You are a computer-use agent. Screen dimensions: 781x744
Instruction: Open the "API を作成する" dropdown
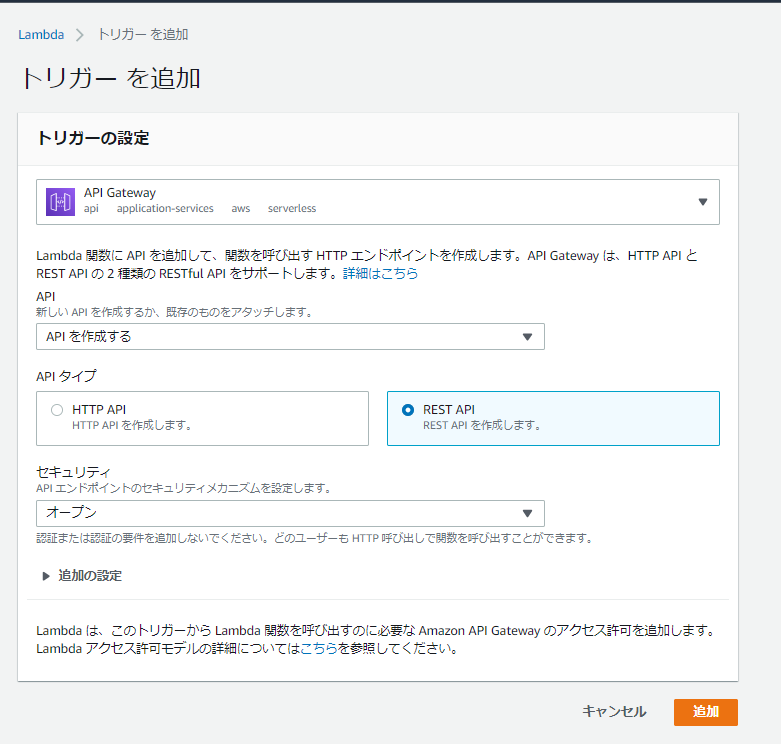tap(290, 337)
